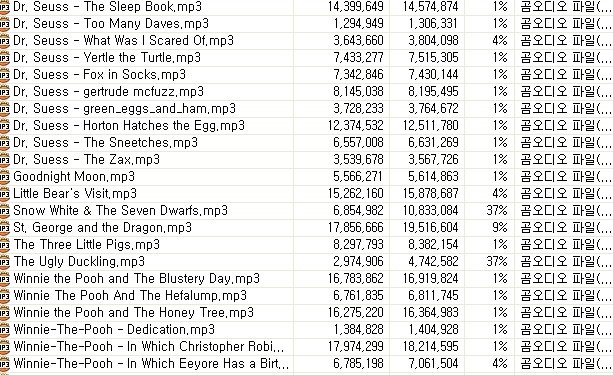Select Winnie the Pooh and The Blustery Day.mp3
This screenshot has height=375, width=613.
click(136, 278)
